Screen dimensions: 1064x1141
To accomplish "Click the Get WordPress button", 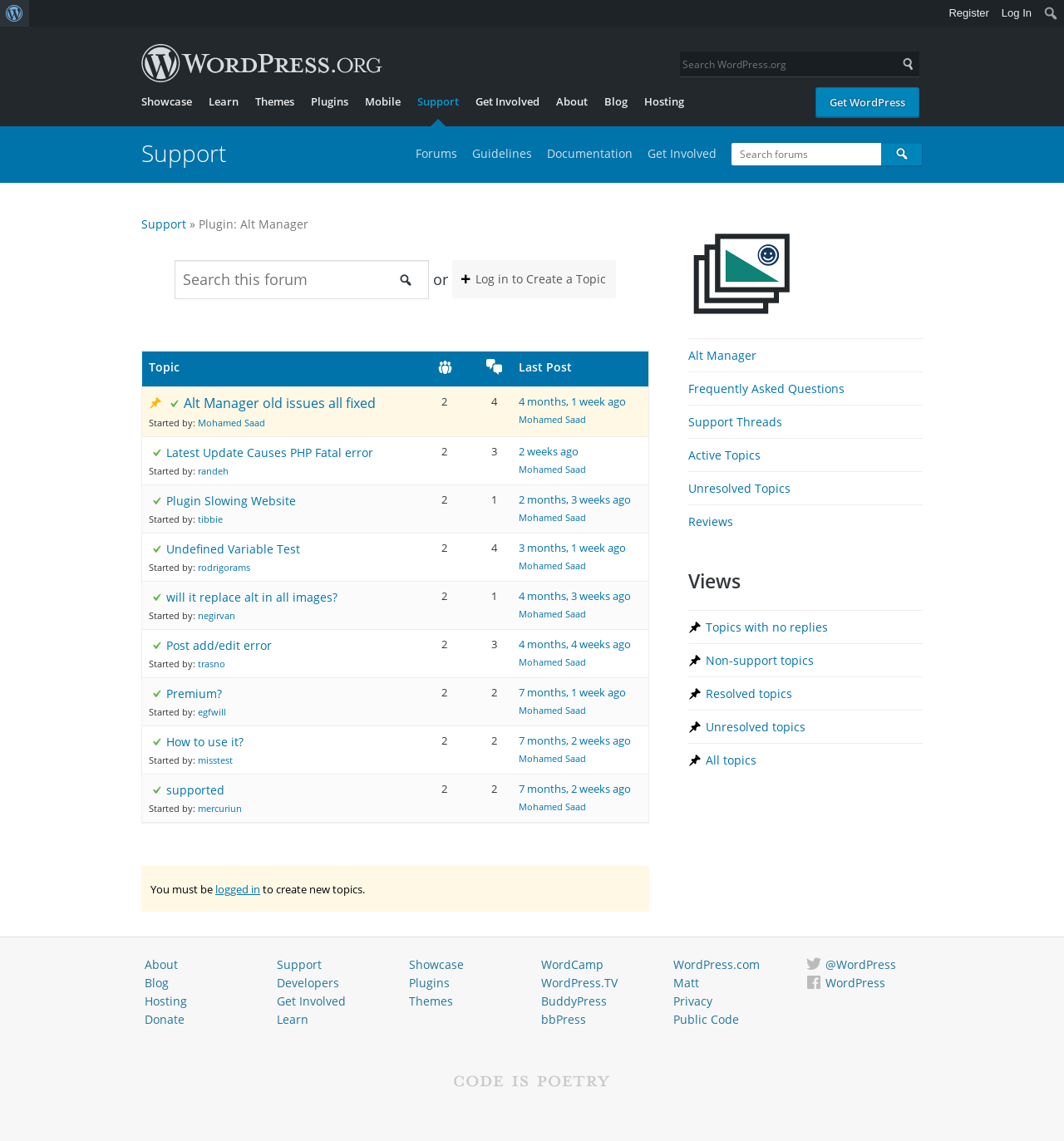I will click(867, 102).
